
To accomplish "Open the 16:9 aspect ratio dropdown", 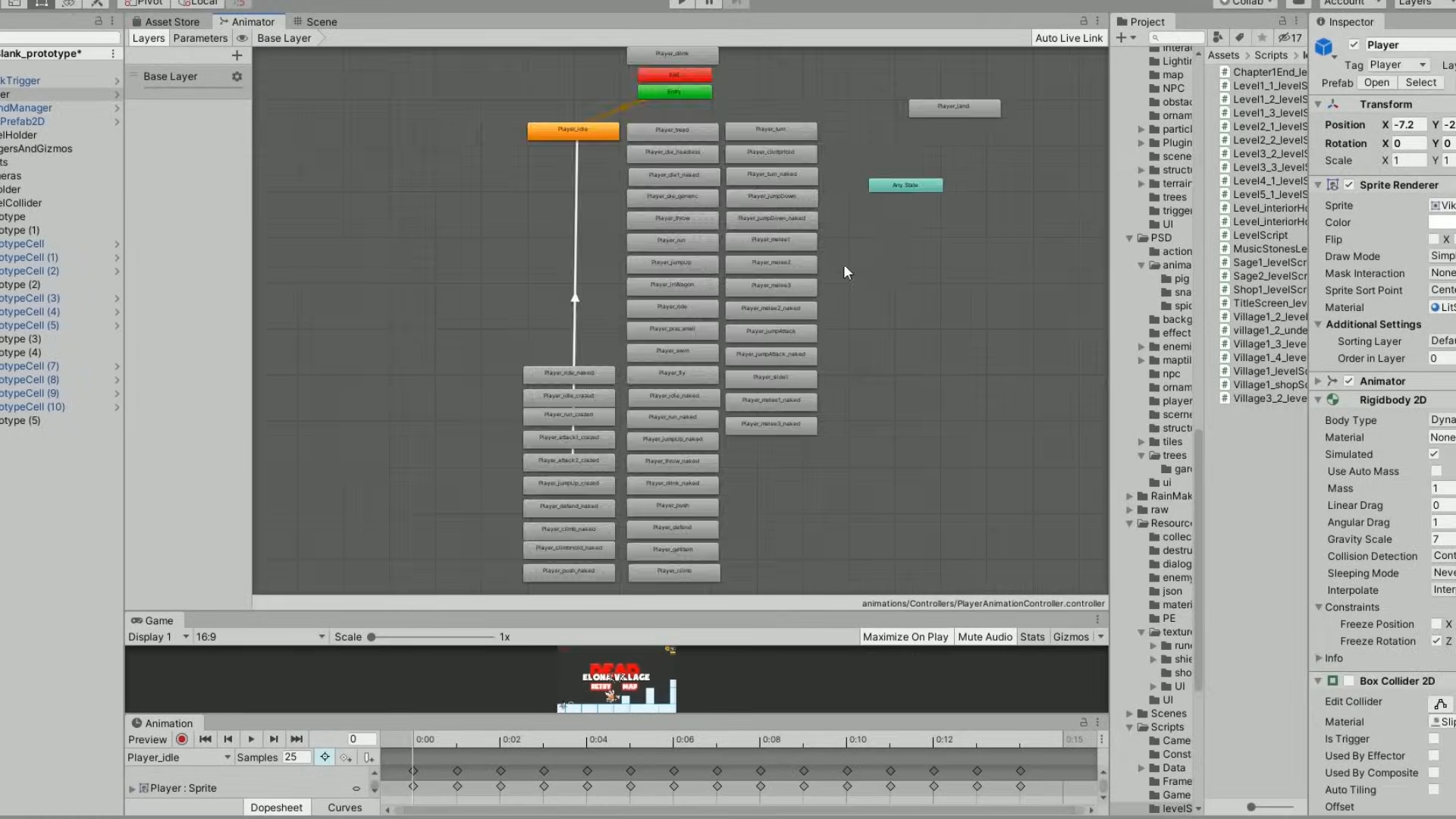I will click(260, 637).
